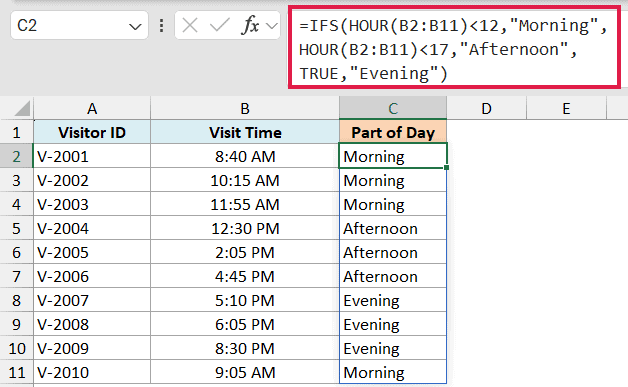Click the 'Part of Day' header cell
The image size is (628, 387).
393,132
